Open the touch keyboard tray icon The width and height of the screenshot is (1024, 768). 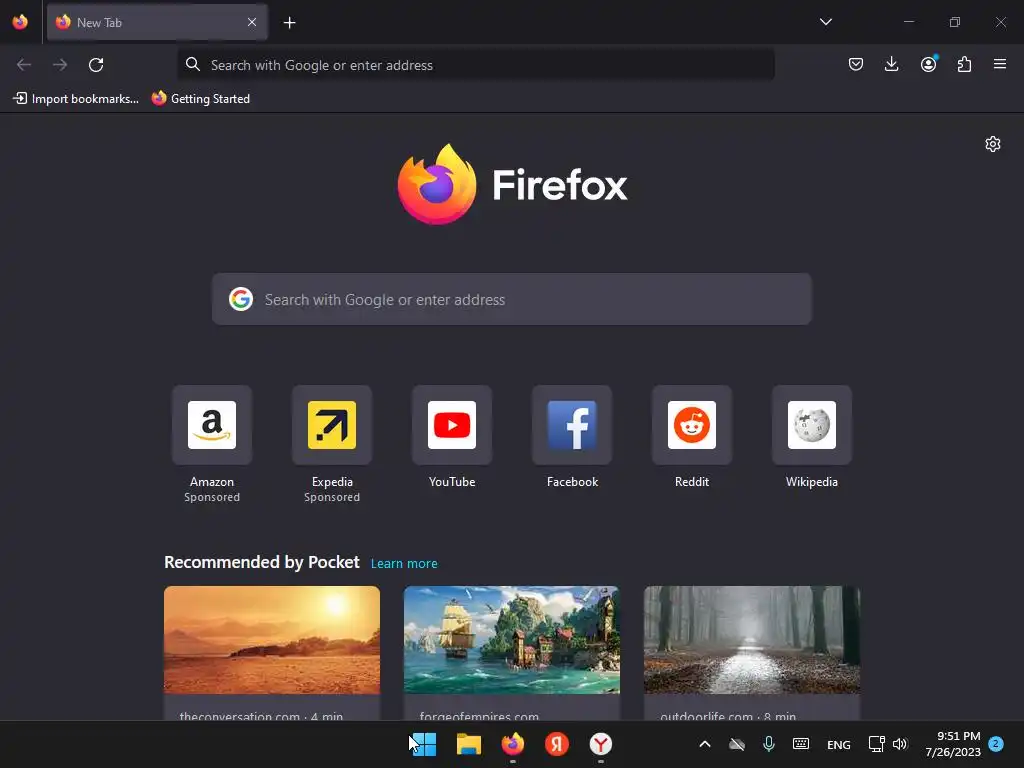[x=801, y=744]
